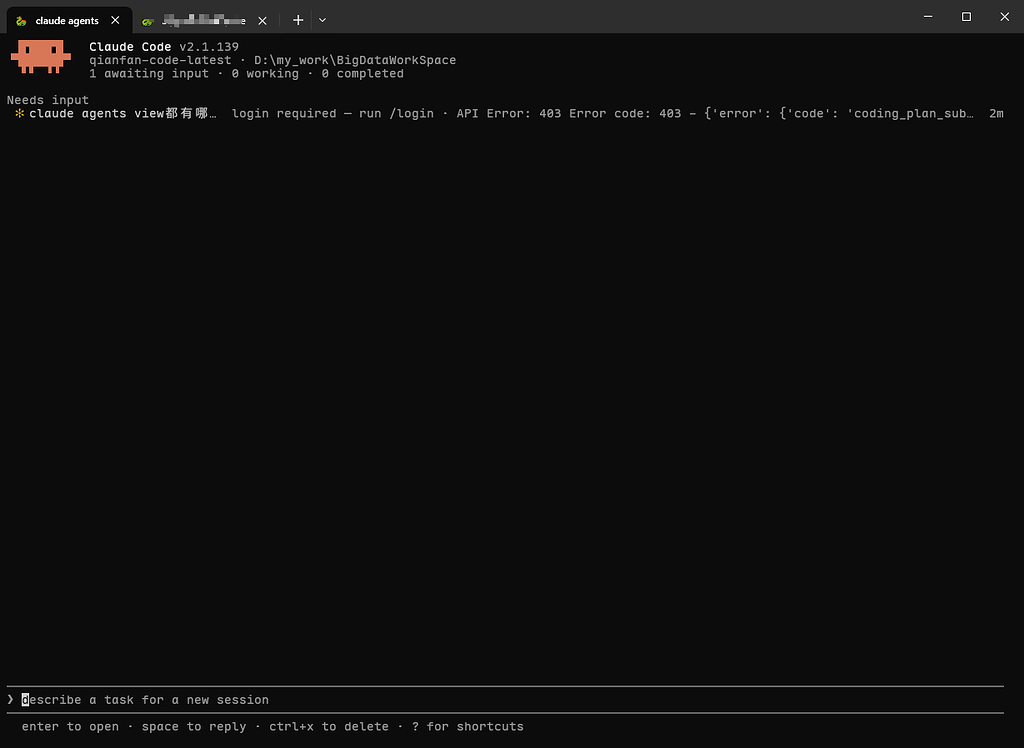Click the 'Needs input' section heading

[x=48, y=100]
